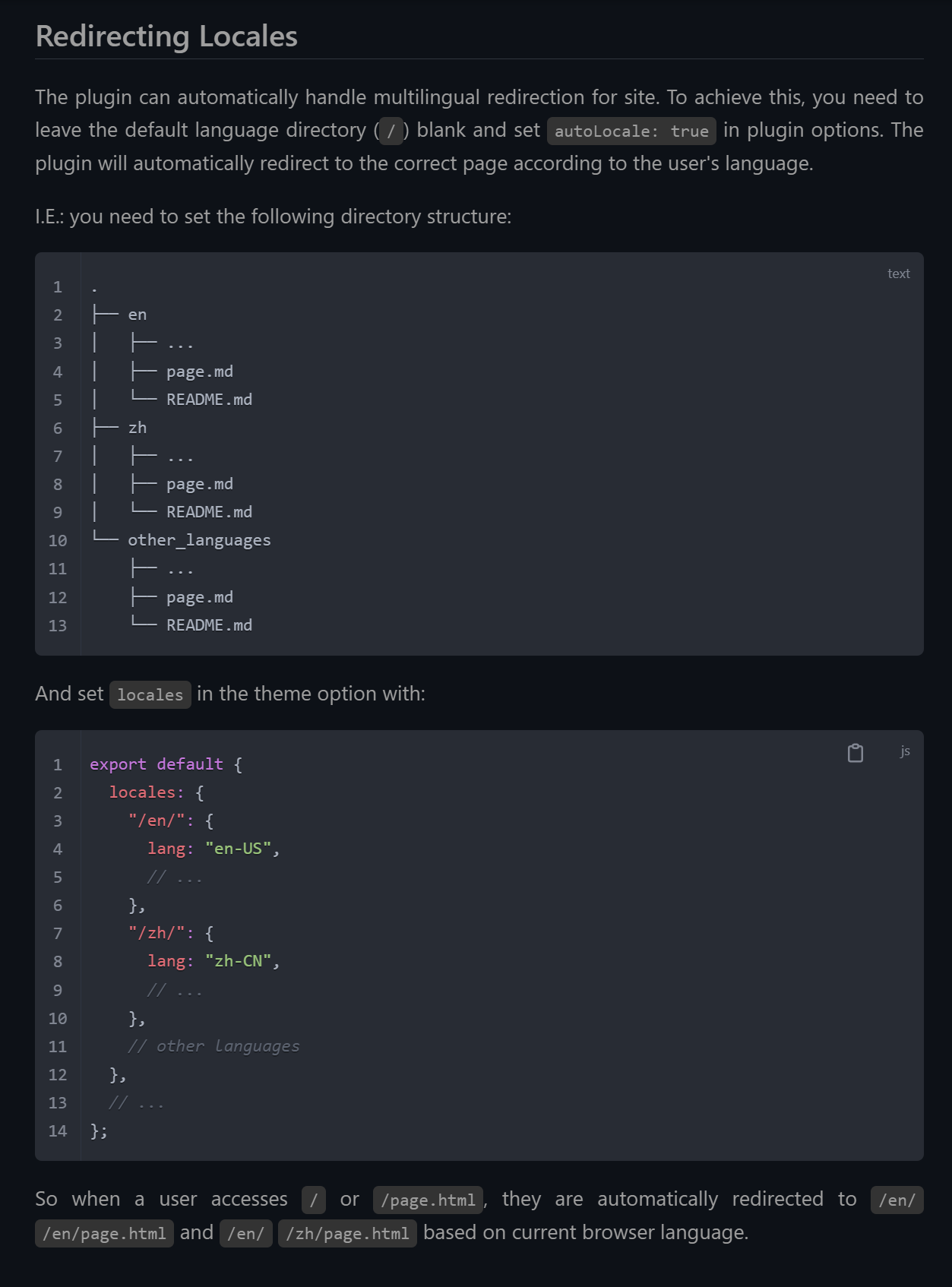Viewport: 952px width, 1287px height.
Task: Click the slash inline code in first paragraph
Action: click(391, 131)
